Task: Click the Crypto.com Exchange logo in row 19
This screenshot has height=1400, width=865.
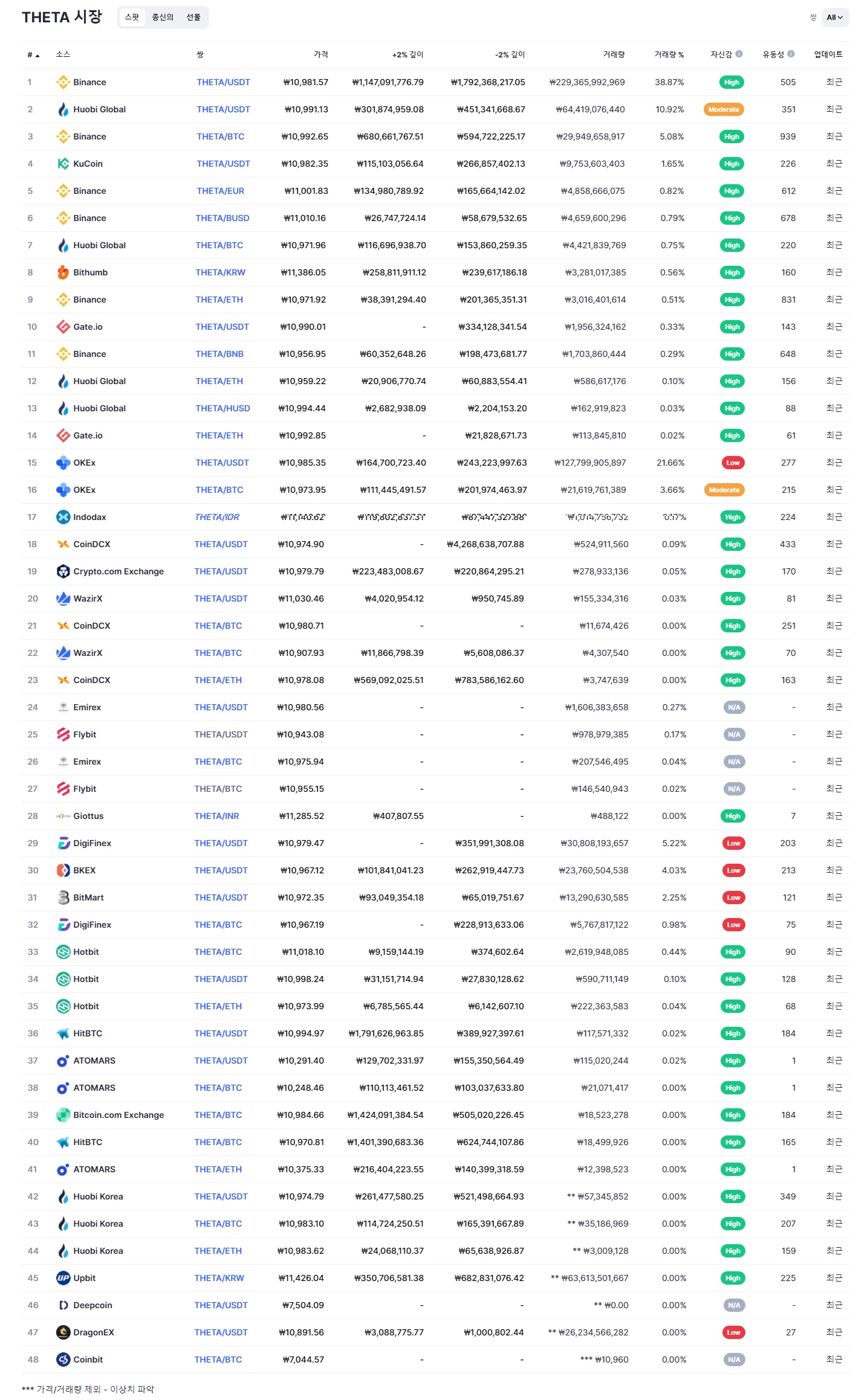Action: 63,571
